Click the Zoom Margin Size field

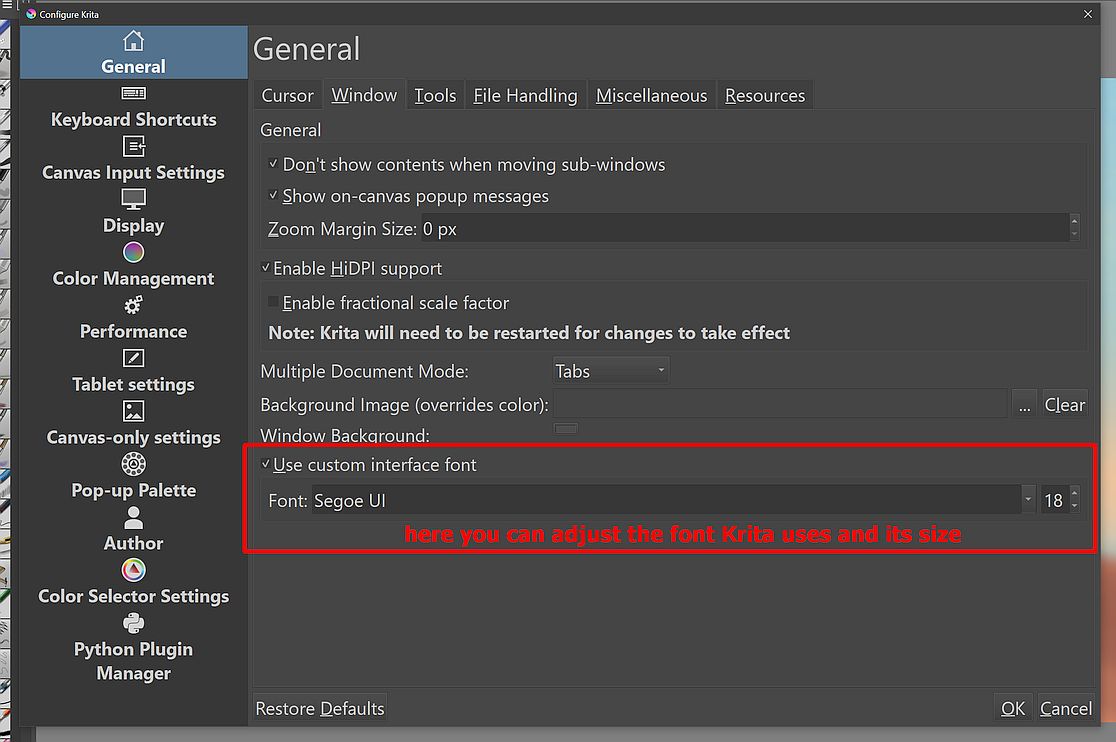(x=744, y=228)
